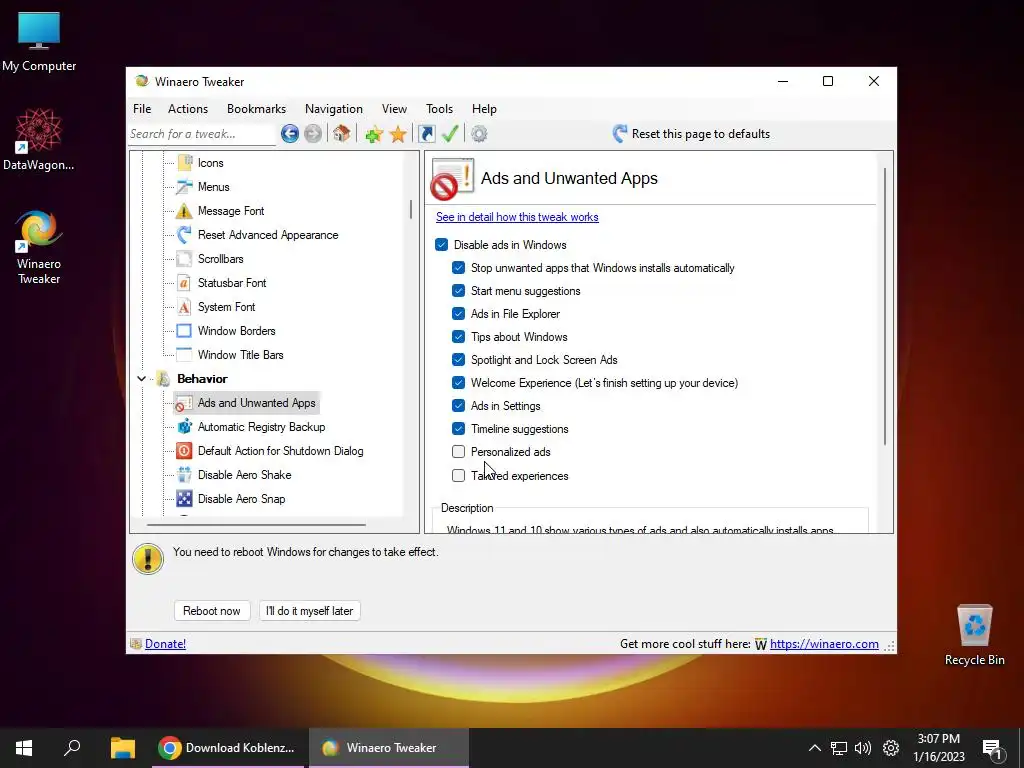
Task: Select Disable Aero Shake icon
Action: coord(185,475)
